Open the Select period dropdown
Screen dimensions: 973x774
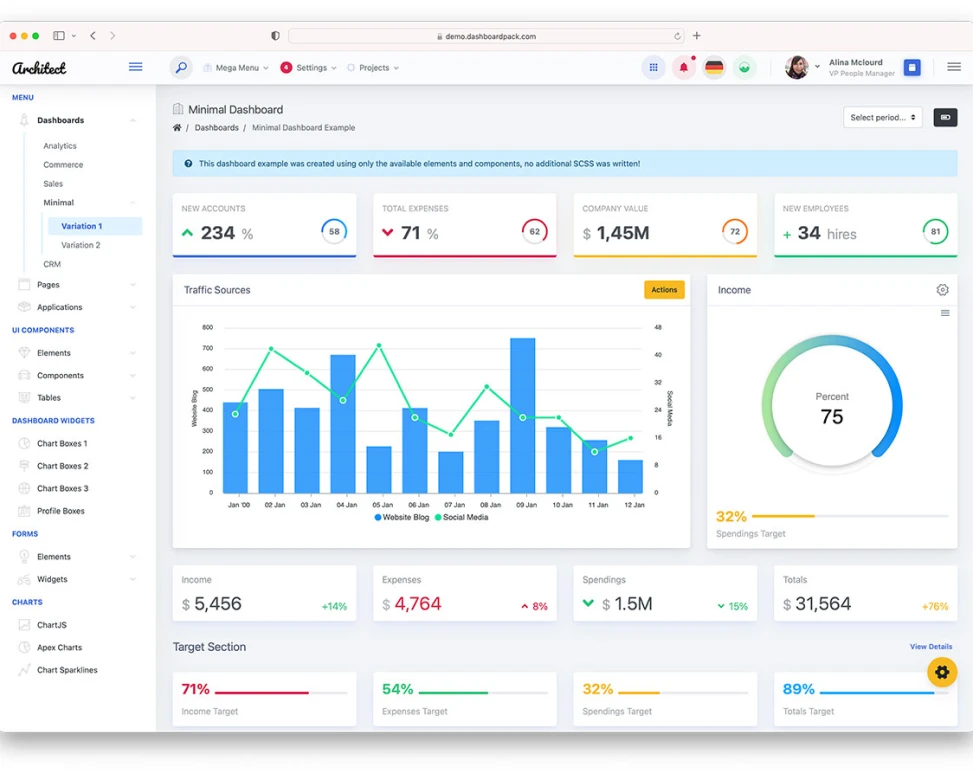click(x=882, y=117)
